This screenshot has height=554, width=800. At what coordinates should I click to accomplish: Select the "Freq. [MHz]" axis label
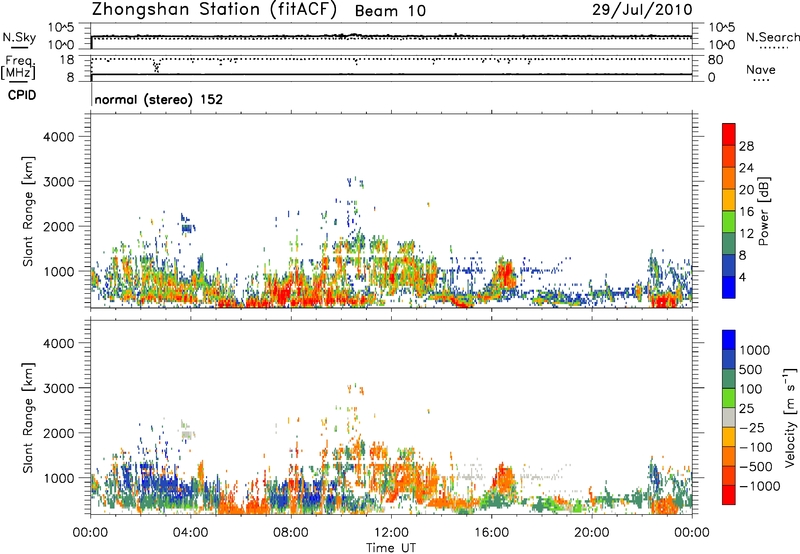tap(19, 67)
